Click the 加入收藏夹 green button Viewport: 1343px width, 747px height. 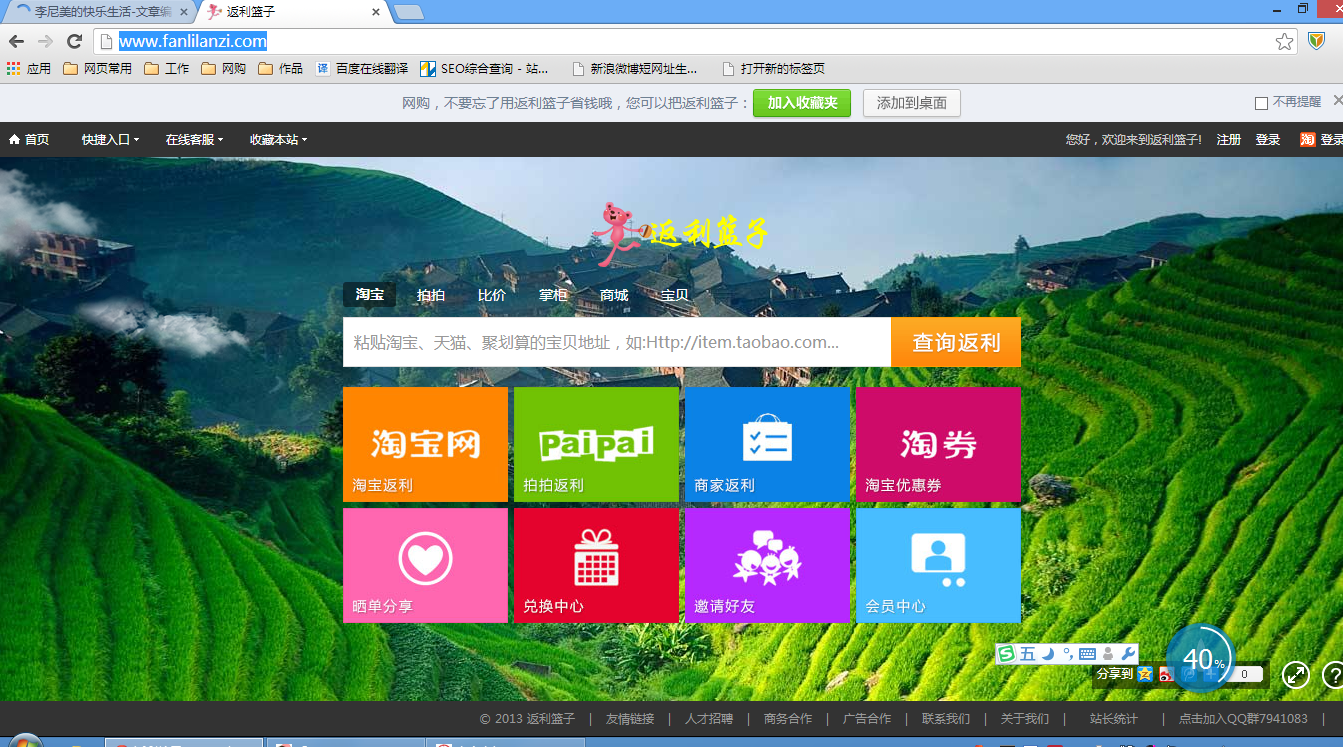[802, 103]
